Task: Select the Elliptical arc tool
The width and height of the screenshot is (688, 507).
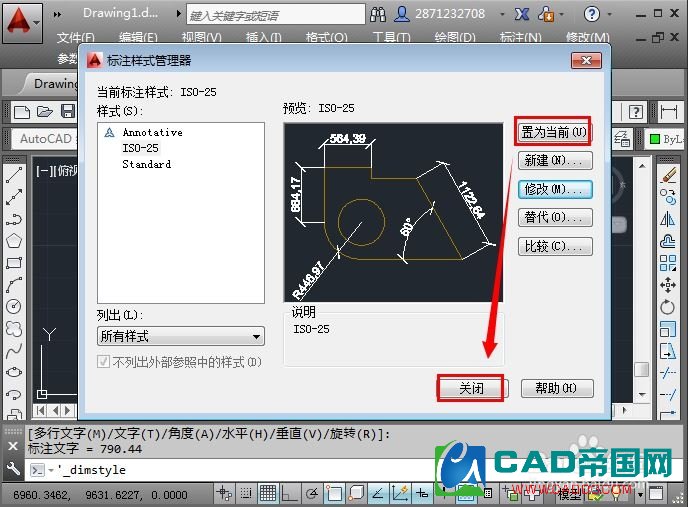Action: [x=14, y=394]
